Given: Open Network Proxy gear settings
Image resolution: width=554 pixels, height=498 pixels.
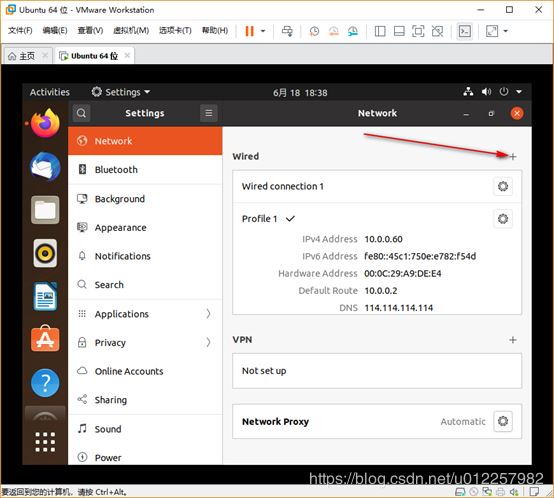Looking at the screenshot, I should (503, 421).
